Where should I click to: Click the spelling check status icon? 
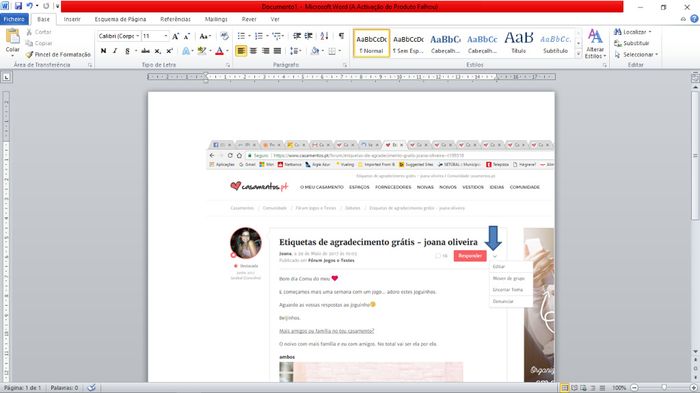pos(92,388)
